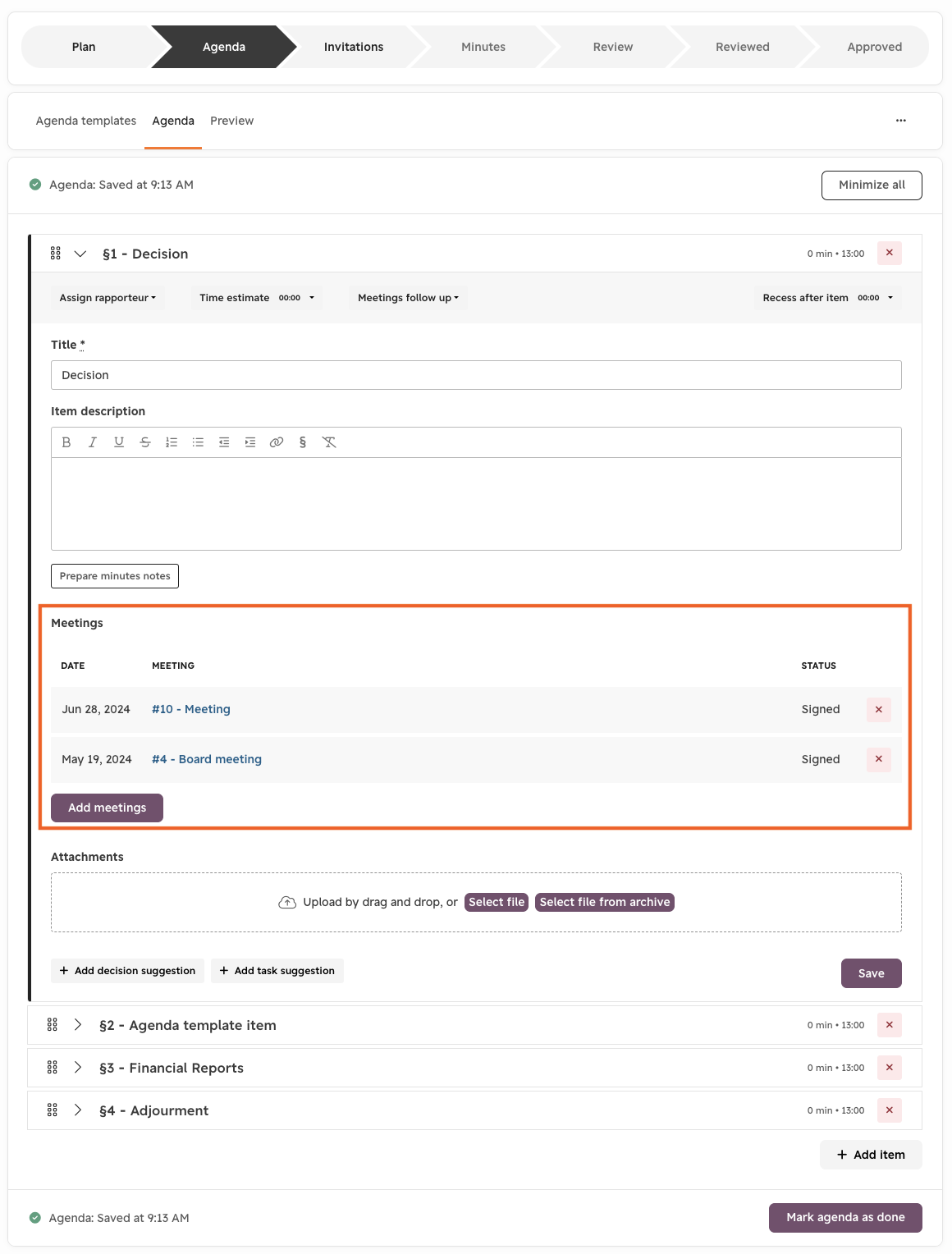Insert numbered list in description
Screen dimensions: 952x1254
click(x=172, y=442)
